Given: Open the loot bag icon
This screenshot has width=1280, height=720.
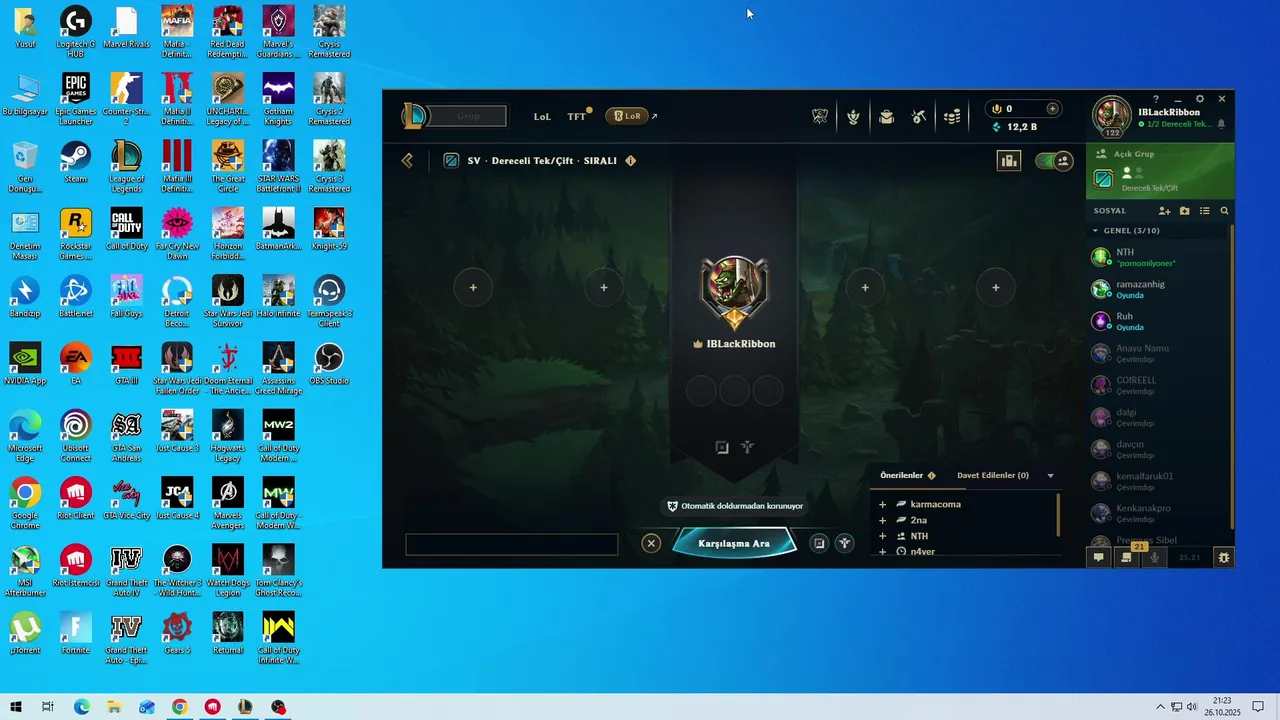Looking at the screenshot, I should pos(886,116).
